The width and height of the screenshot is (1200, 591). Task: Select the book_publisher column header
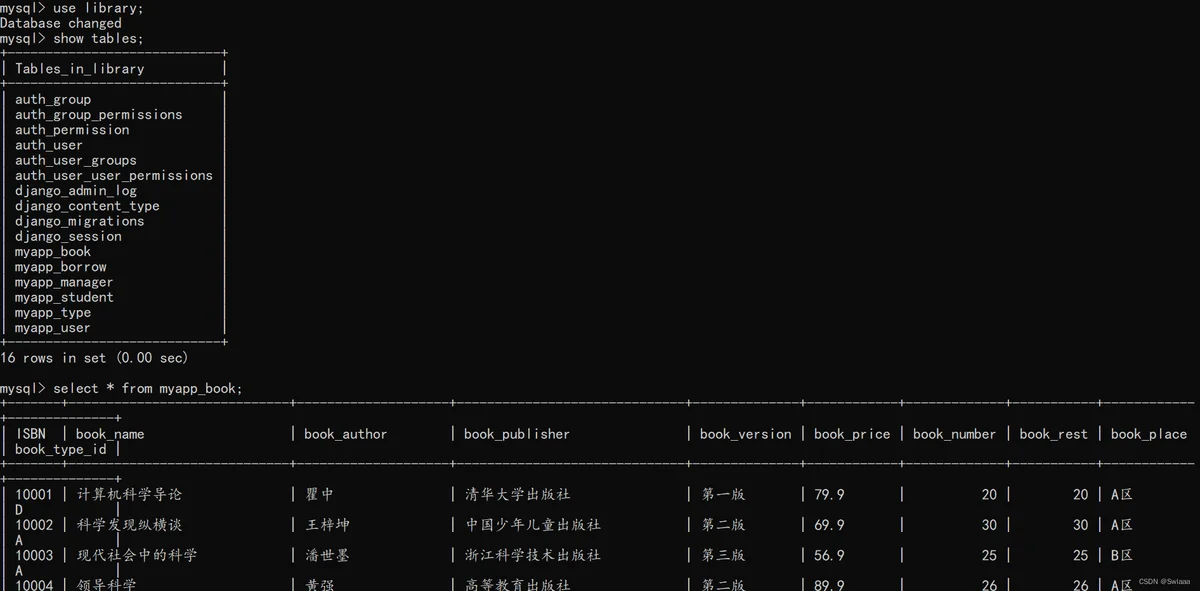point(517,434)
